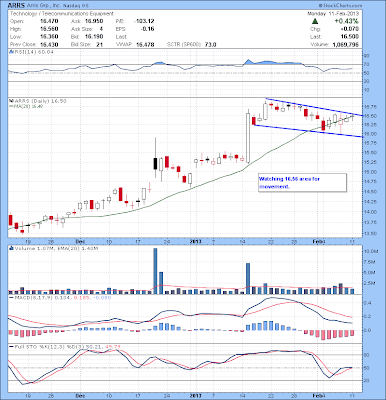Click the green MA(20) legend marker
Screen dimensions: 386x400
point(11,106)
